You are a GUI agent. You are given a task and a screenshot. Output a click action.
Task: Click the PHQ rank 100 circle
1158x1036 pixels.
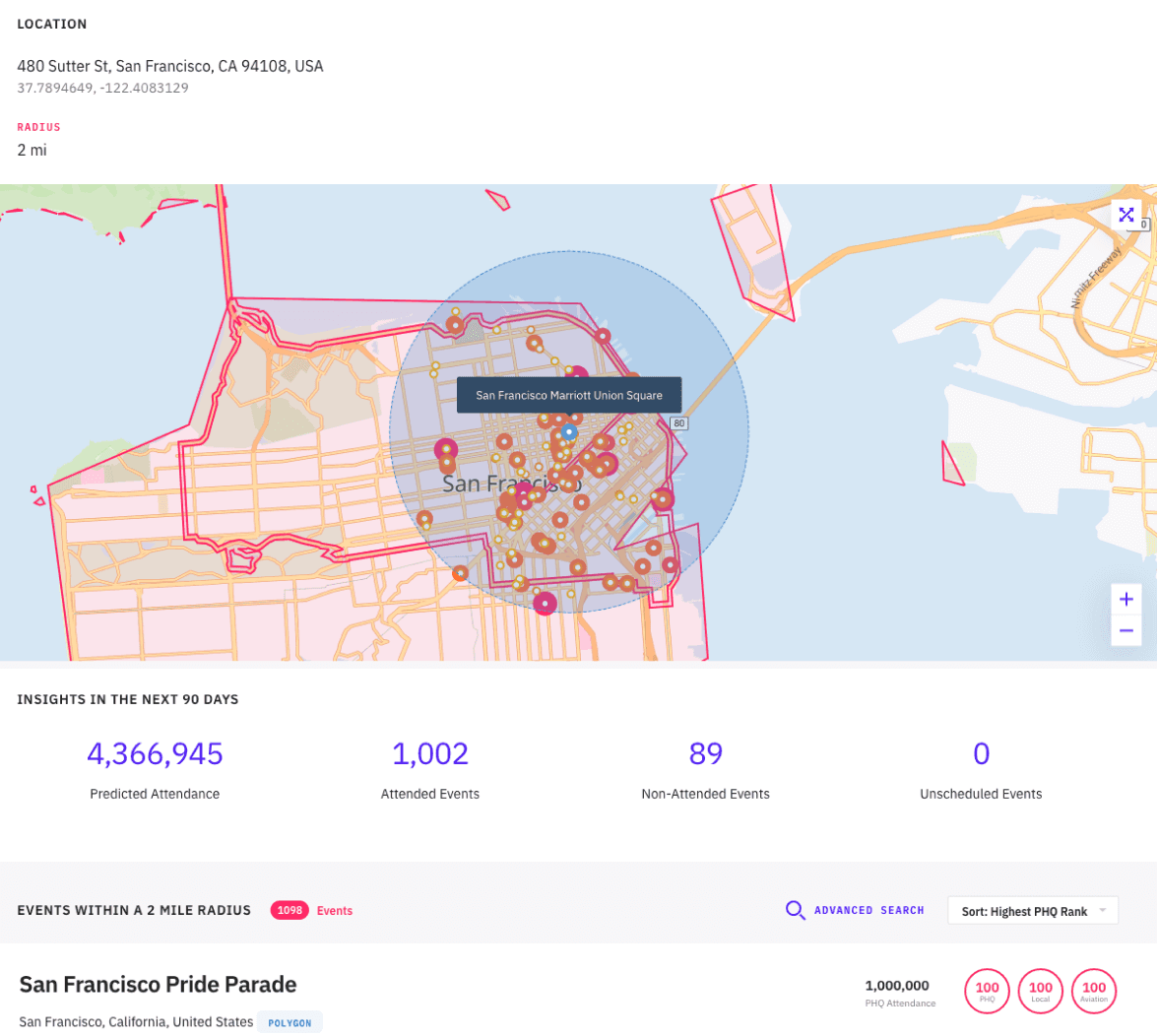(988, 991)
